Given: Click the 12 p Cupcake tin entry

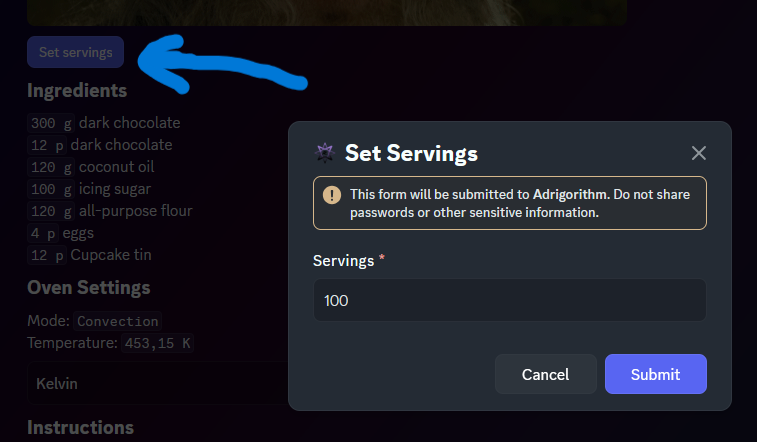Looking at the screenshot, I should (90, 255).
